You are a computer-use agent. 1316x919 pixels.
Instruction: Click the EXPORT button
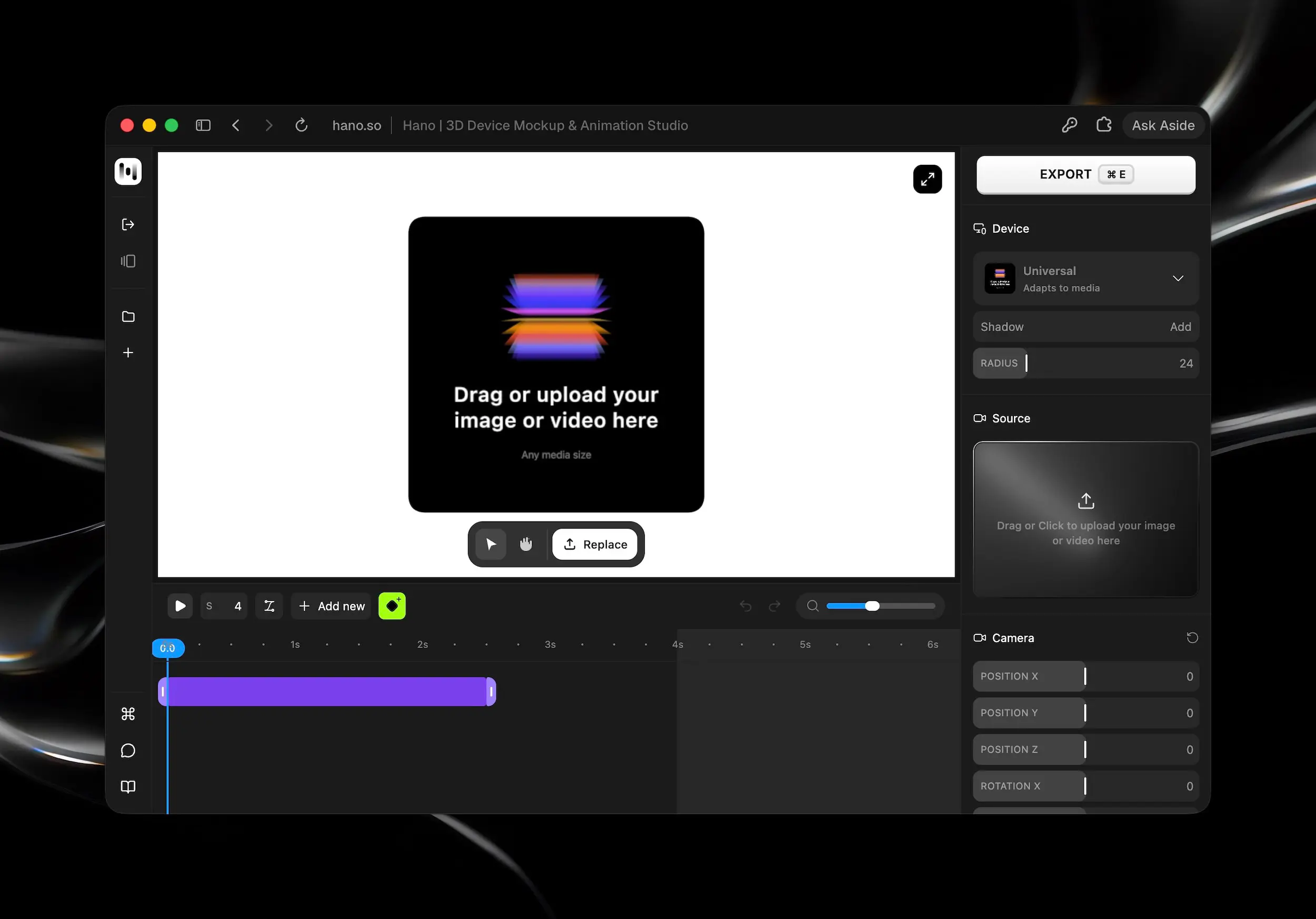point(1085,175)
